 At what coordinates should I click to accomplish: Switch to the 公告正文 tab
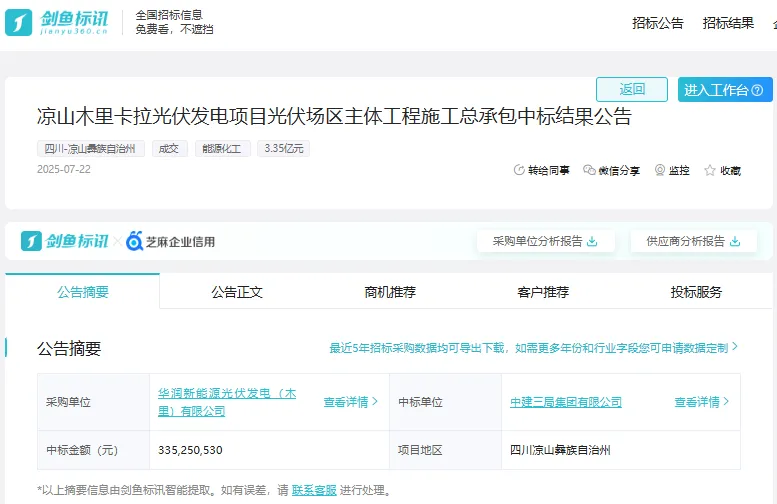(x=237, y=292)
